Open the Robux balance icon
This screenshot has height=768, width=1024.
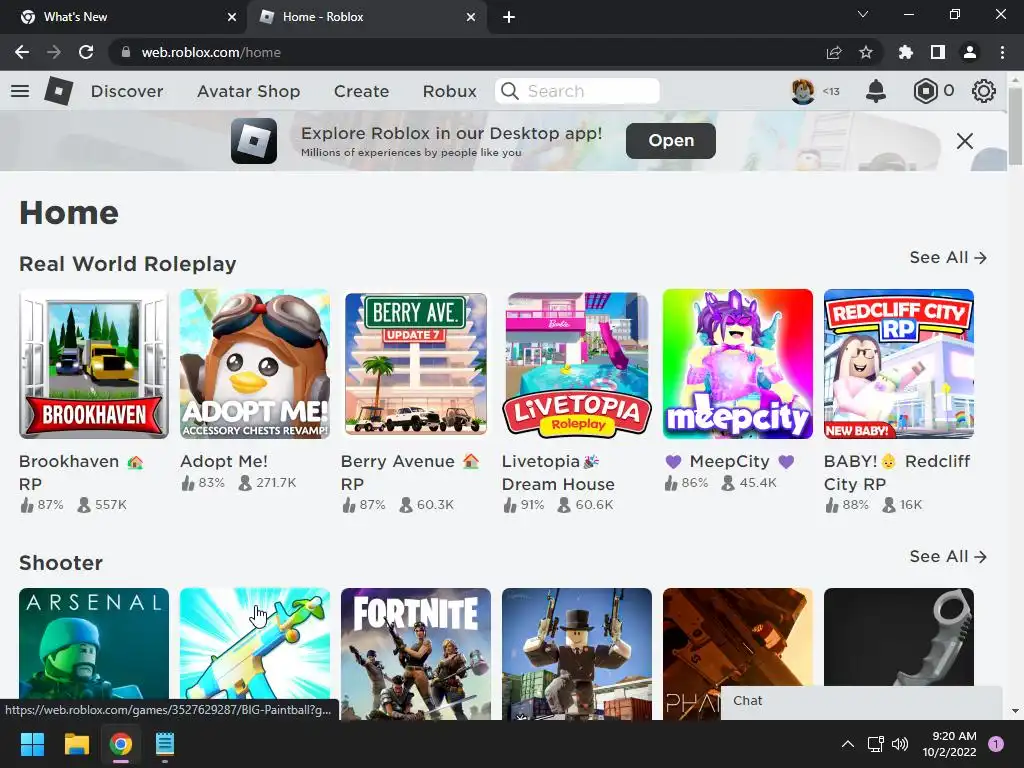[925, 91]
